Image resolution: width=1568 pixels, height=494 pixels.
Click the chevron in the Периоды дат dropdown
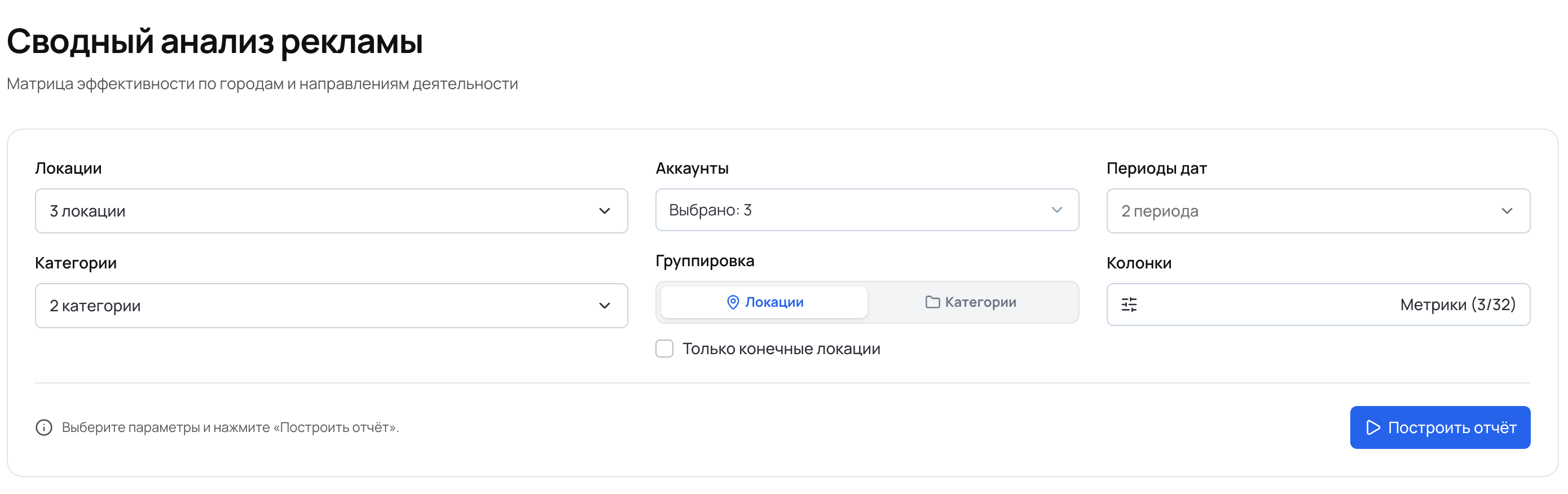pos(1507,211)
